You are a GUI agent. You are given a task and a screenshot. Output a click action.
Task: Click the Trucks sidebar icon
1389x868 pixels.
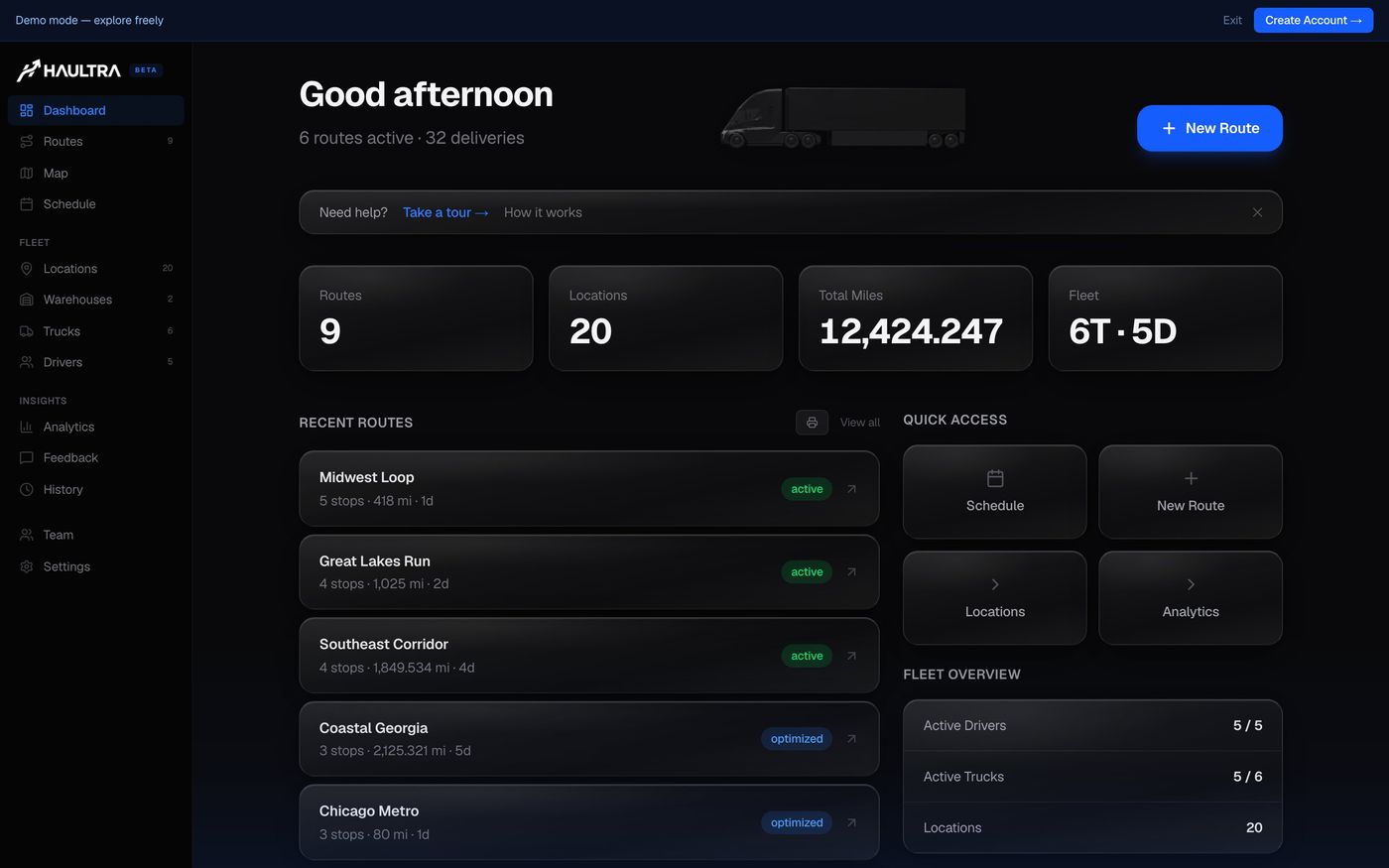pyautogui.click(x=27, y=330)
